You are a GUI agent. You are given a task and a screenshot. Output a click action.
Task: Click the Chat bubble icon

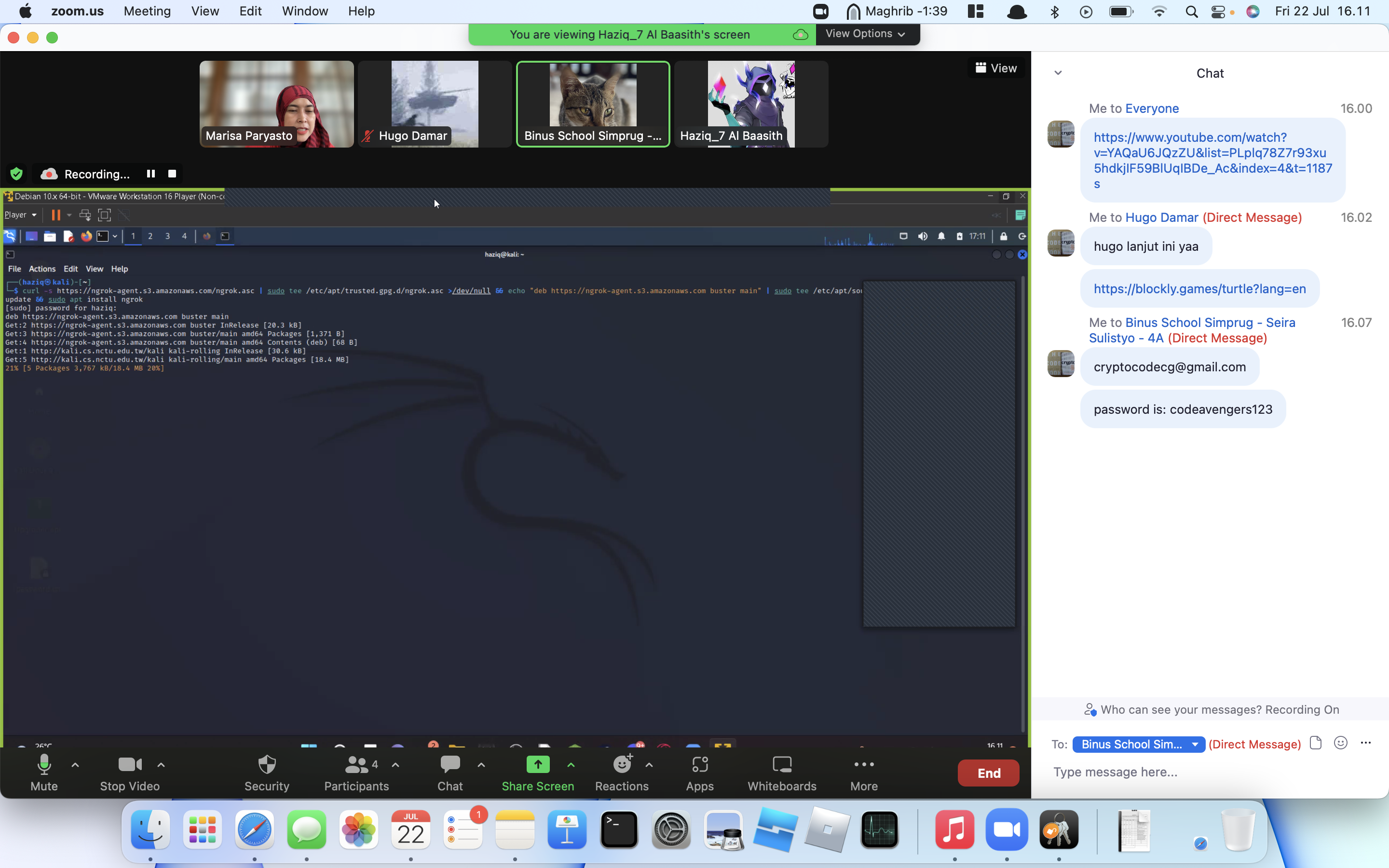pyautogui.click(x=450, y=764)
